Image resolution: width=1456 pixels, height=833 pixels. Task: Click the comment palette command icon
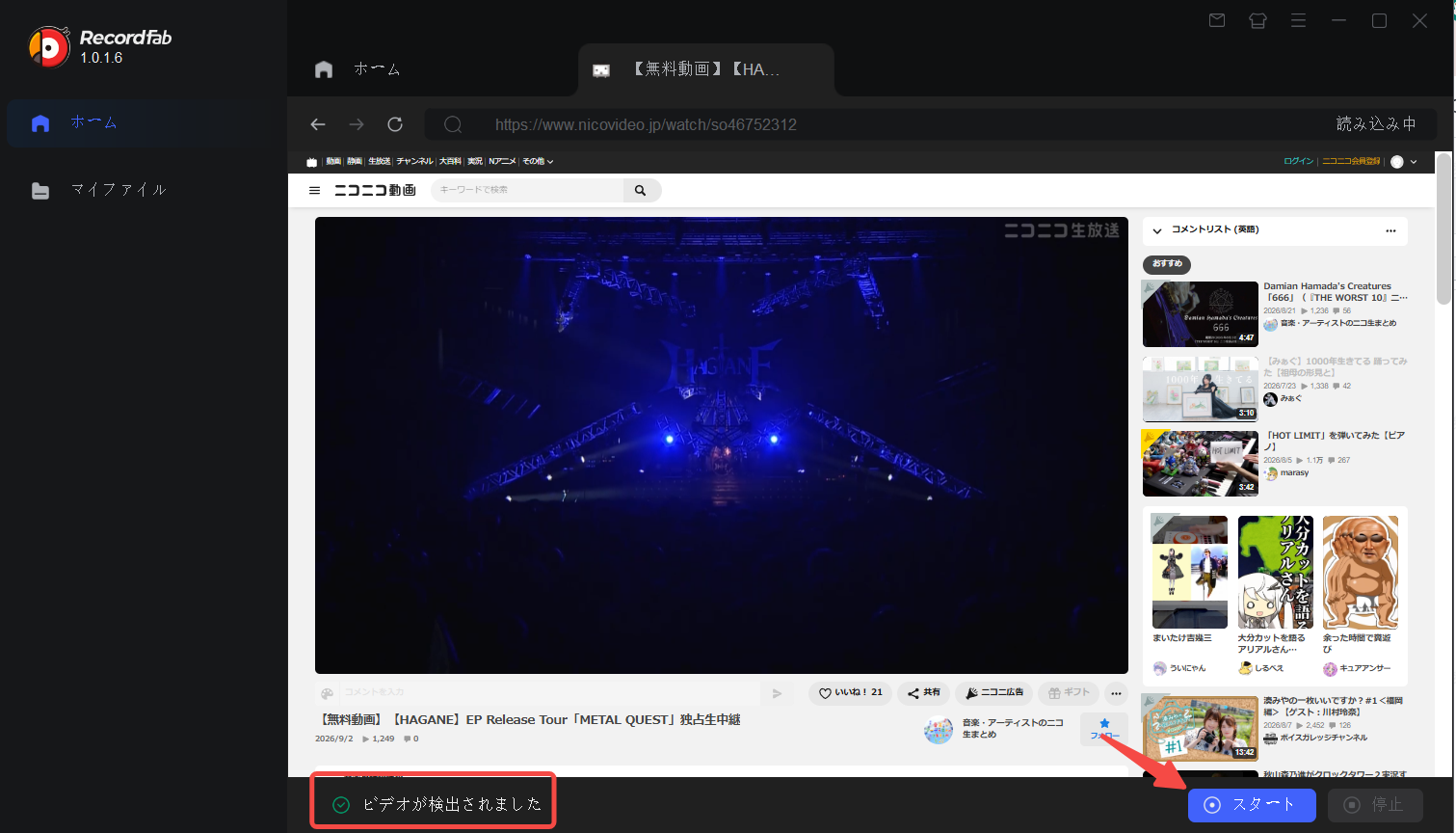pyautogui.click(x=328, y=693)
